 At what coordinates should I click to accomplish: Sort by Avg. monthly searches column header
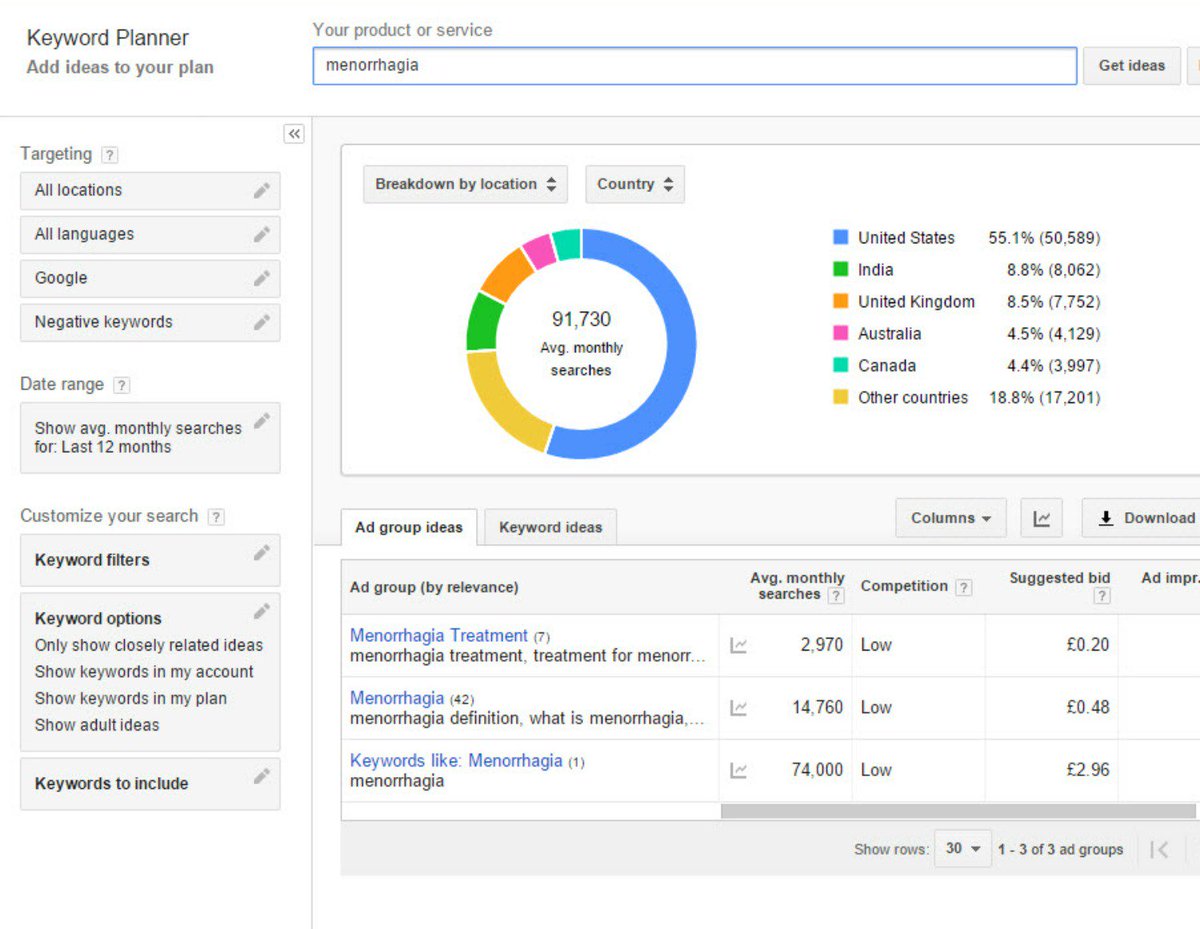click(797, 586)
